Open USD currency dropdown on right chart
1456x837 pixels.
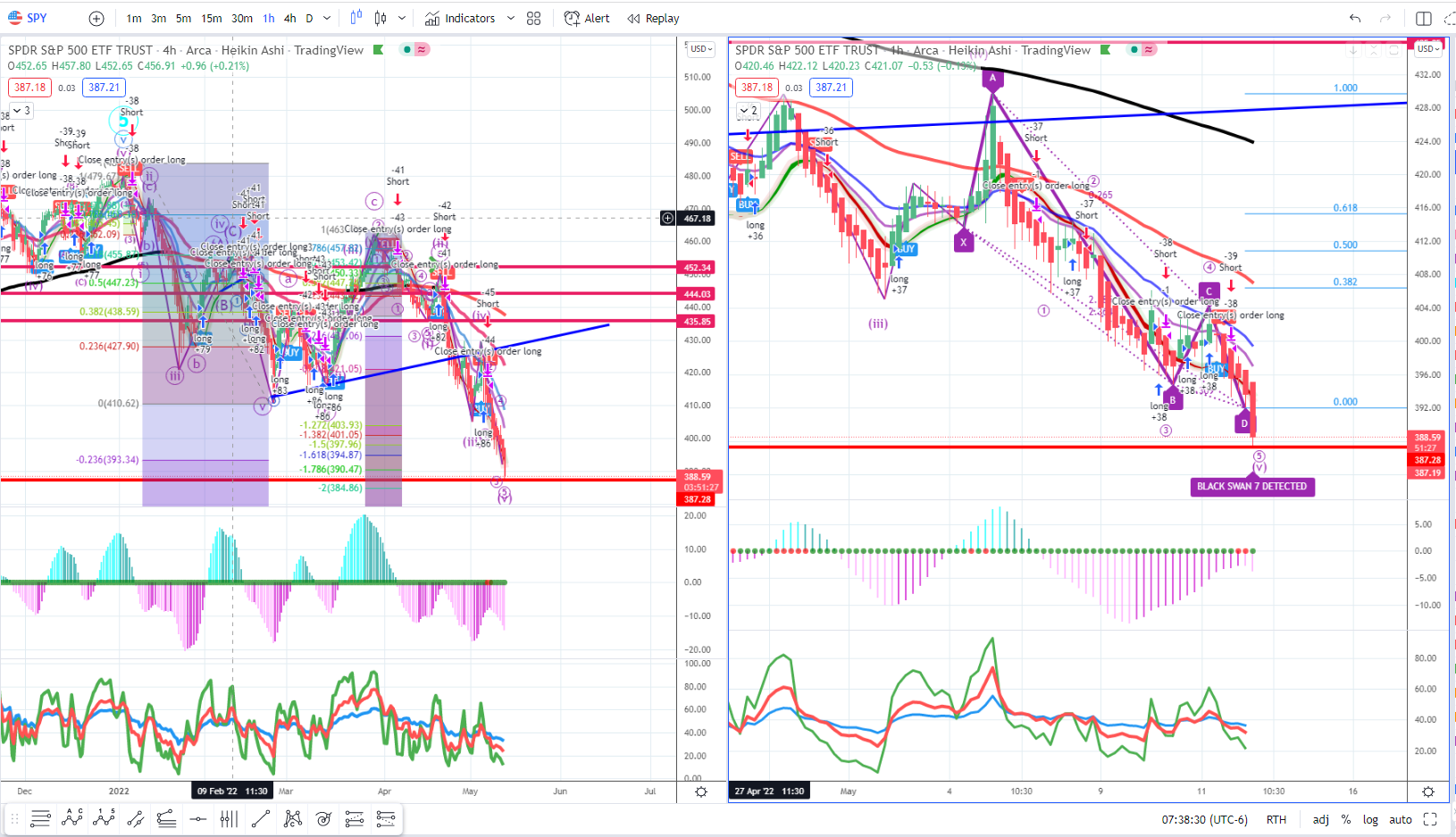tap(1428, 49)
